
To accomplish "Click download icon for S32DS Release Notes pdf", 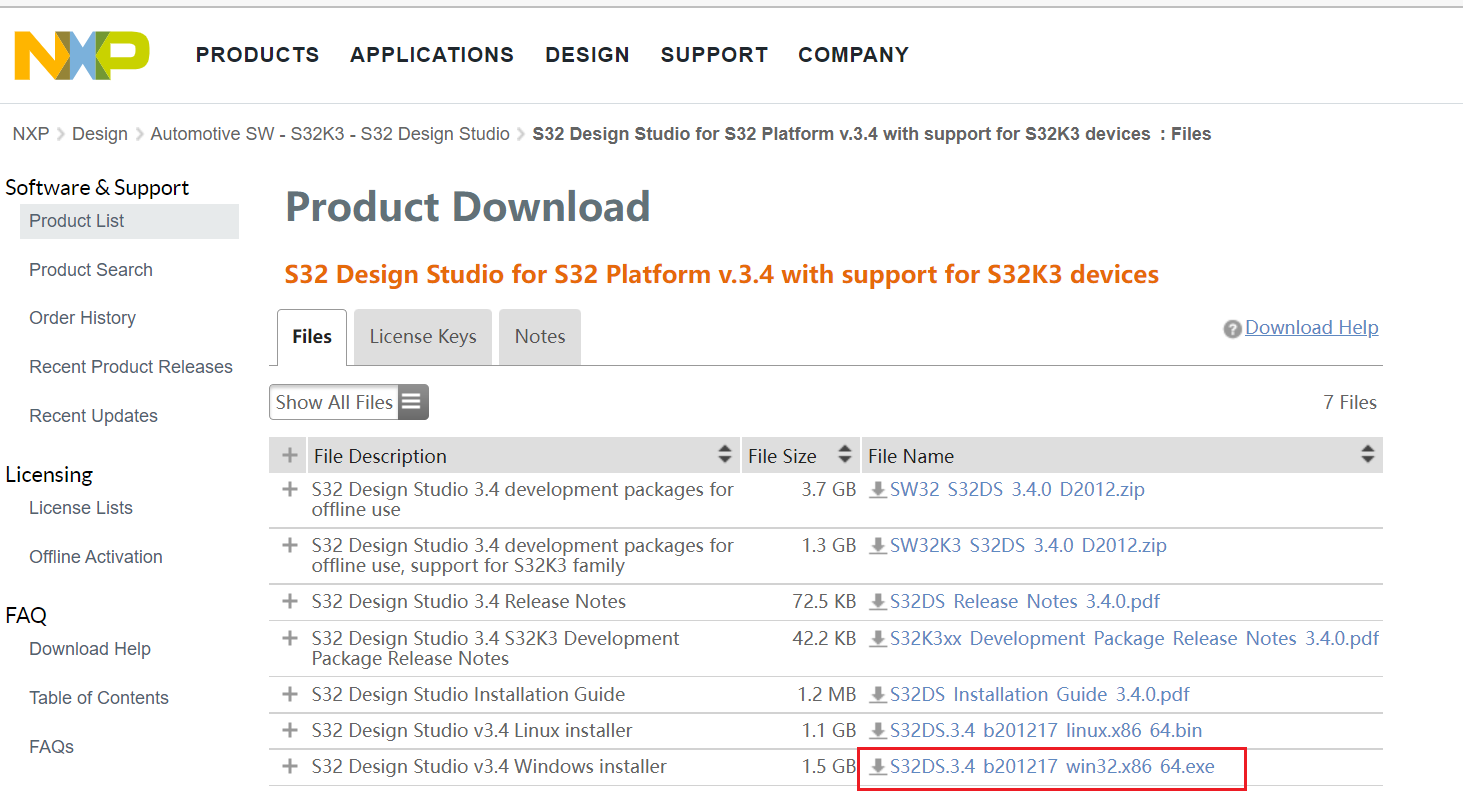I will (878, 602).
